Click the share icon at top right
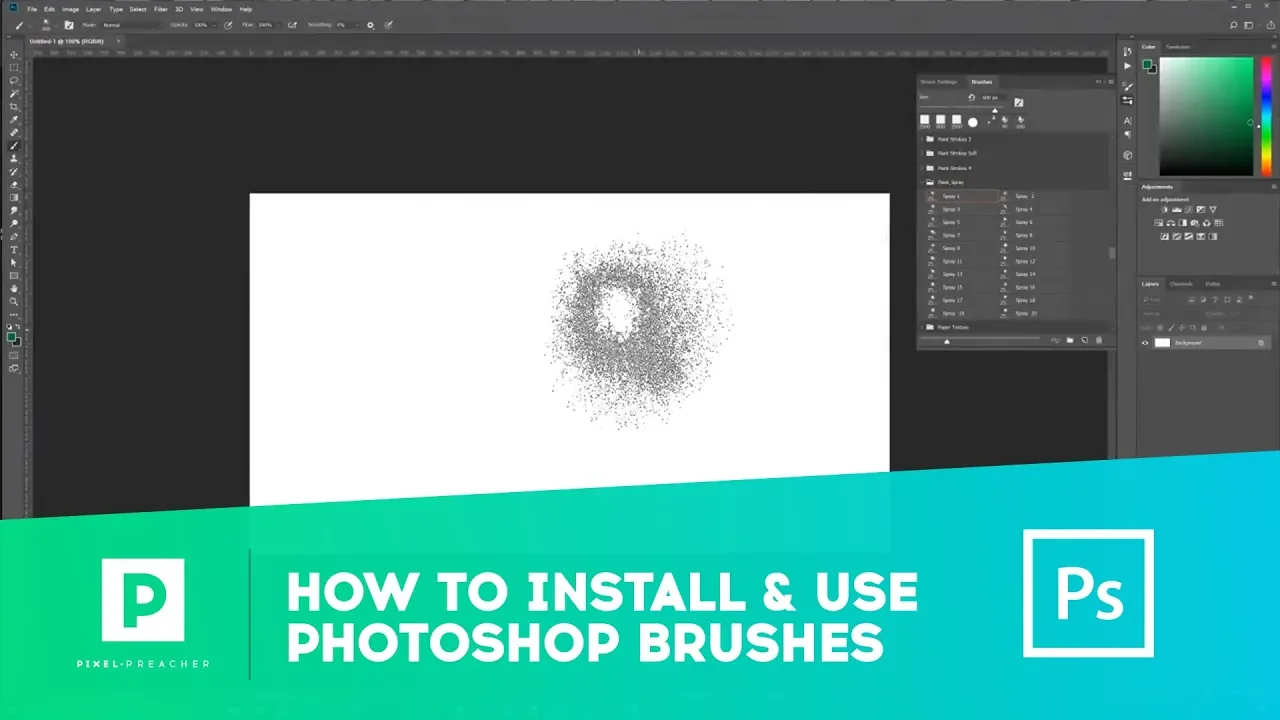This screenshot has height=720, width=1280. (x=1270, y=25)
